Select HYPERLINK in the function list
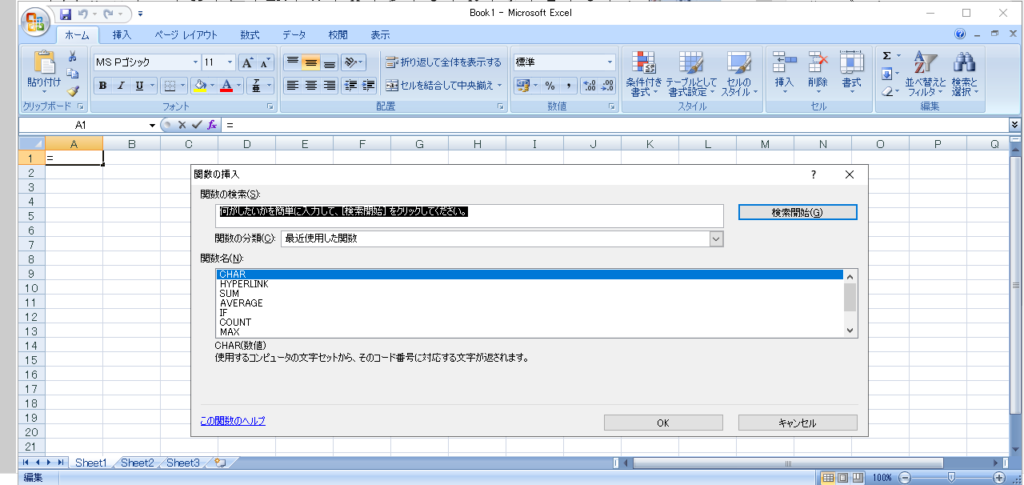The width and height of the screenshot is (1024, 485). 530,284
